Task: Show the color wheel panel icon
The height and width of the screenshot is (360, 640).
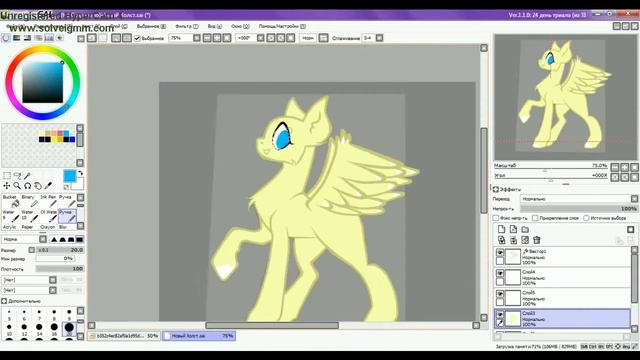Action: (x=6, y=38)
